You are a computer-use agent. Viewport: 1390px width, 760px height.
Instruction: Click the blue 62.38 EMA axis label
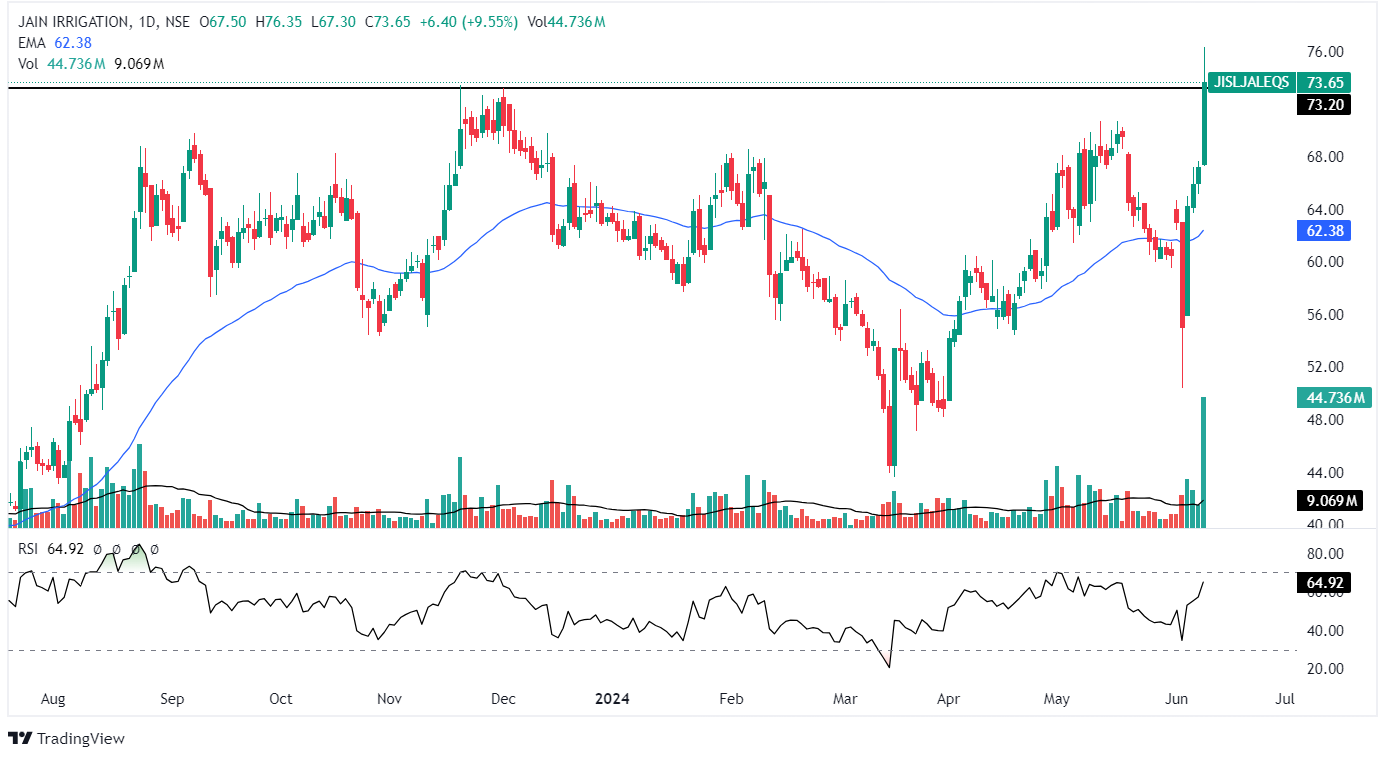(x=1323, y=230)
